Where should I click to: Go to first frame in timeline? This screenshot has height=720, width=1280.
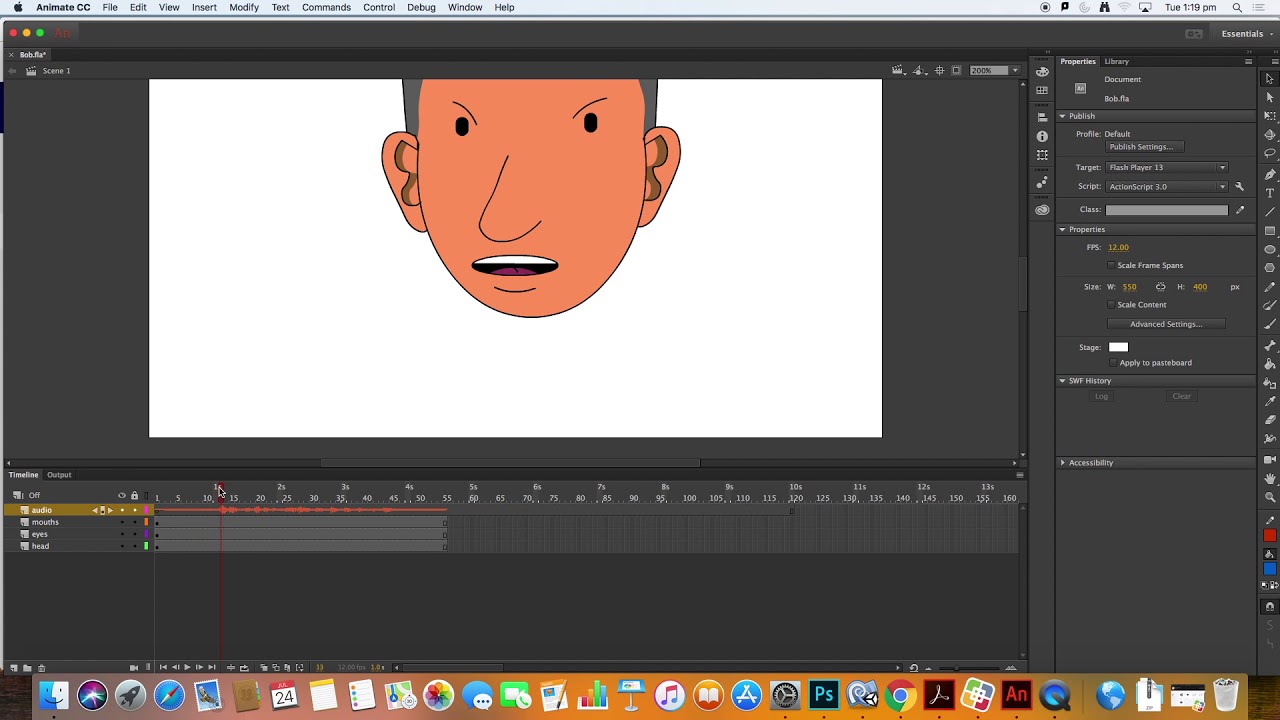[x=163, y=667]
